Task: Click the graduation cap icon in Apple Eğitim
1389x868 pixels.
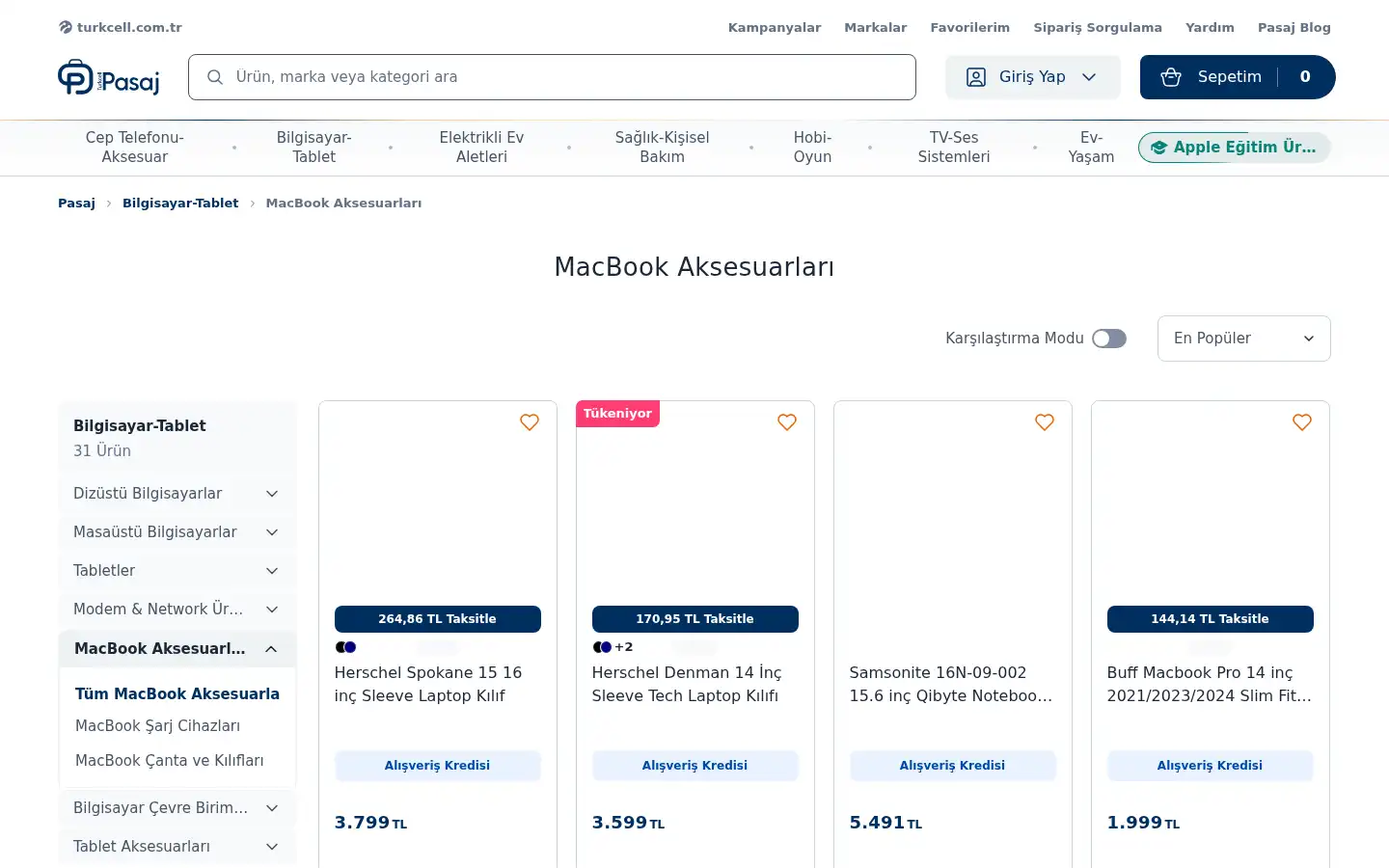Action: pos(1158,148)
